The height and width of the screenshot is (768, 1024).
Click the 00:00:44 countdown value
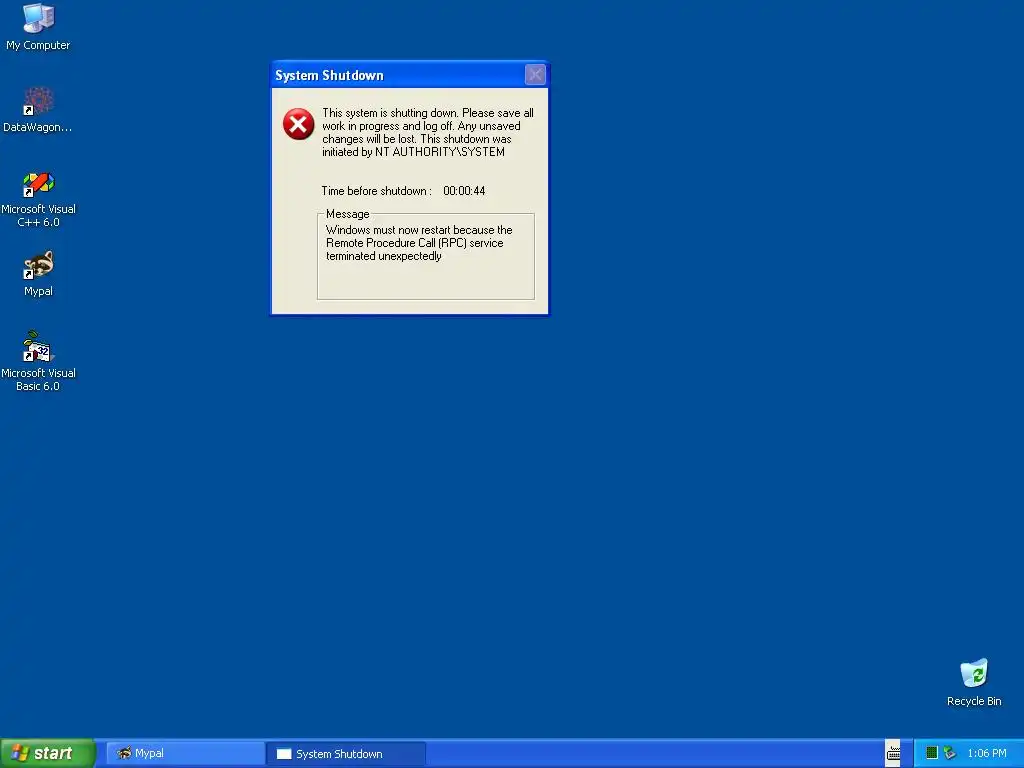tap(464, 191)
